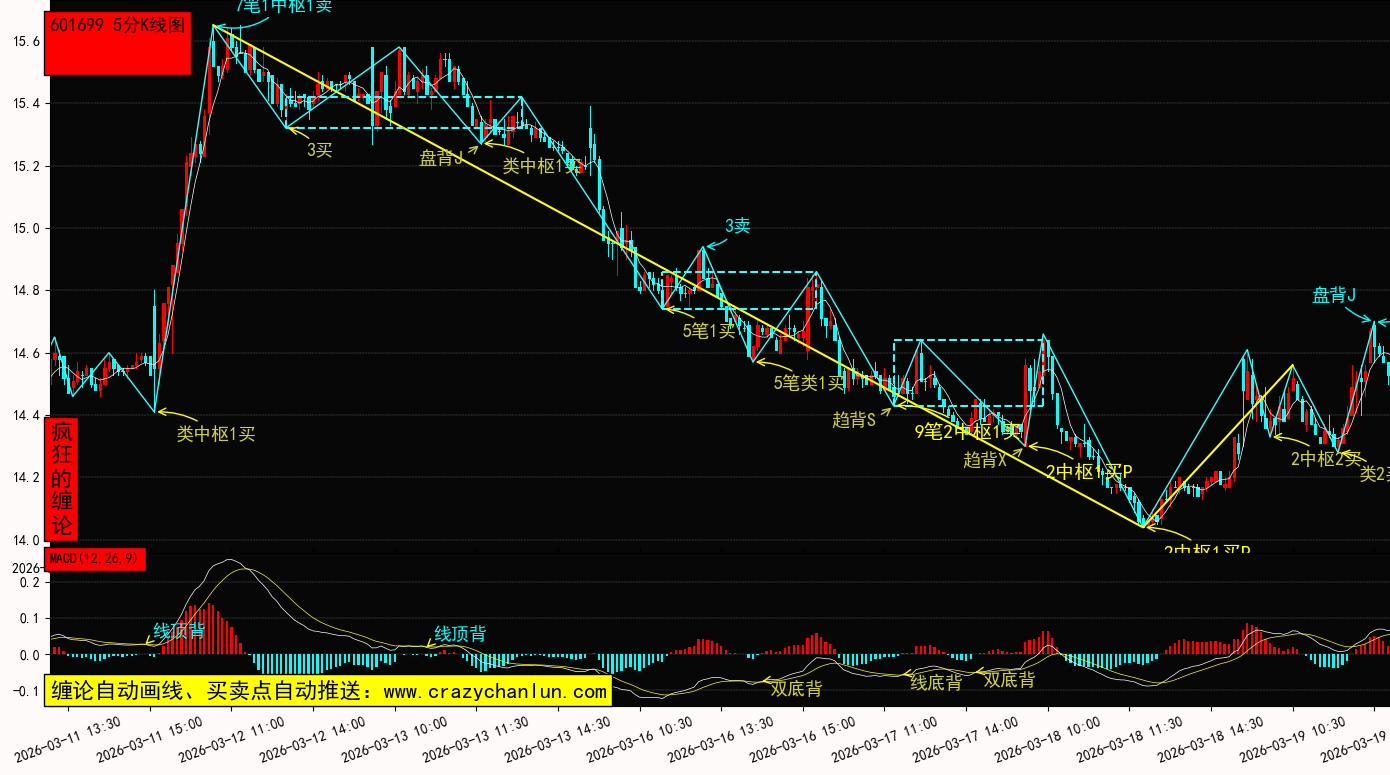This screenshot has height=775, width=1390.
Task: Click the "线底背" label in MACD panel
Action: coord(936,683)
